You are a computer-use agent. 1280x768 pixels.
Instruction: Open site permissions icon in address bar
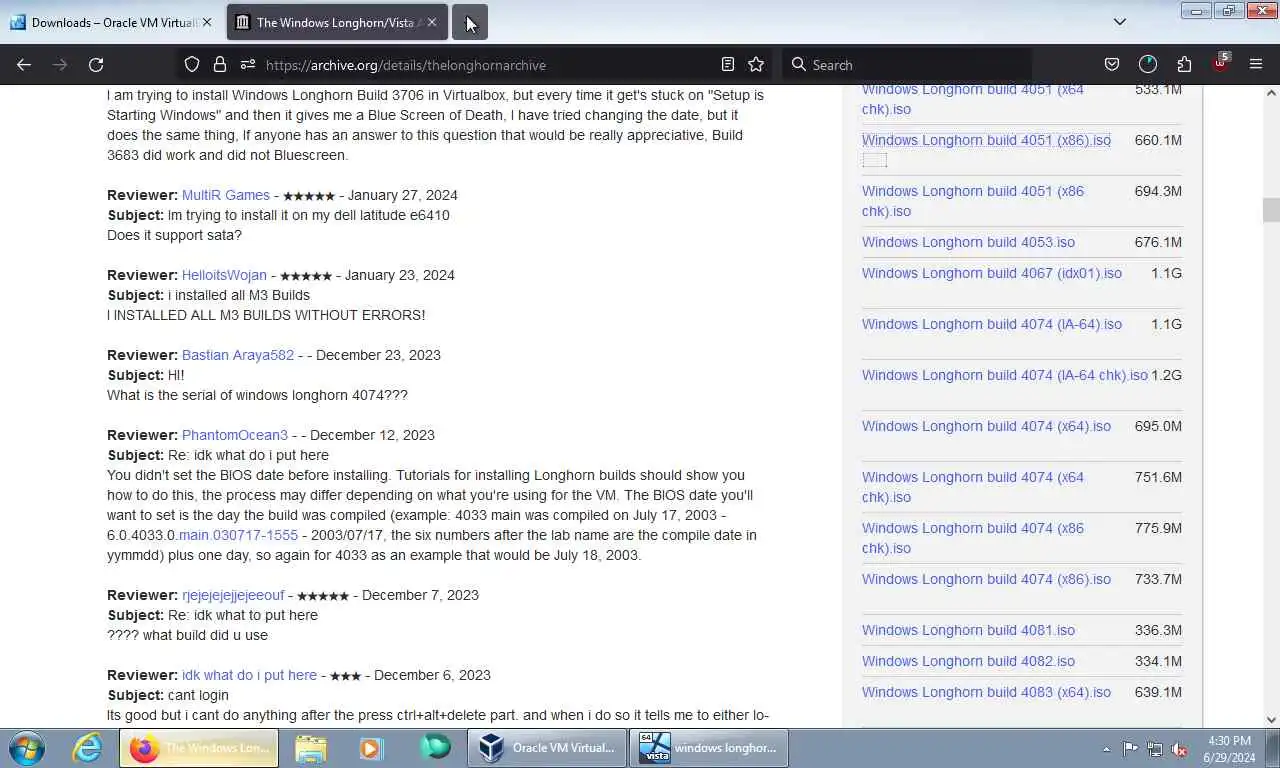248,65
